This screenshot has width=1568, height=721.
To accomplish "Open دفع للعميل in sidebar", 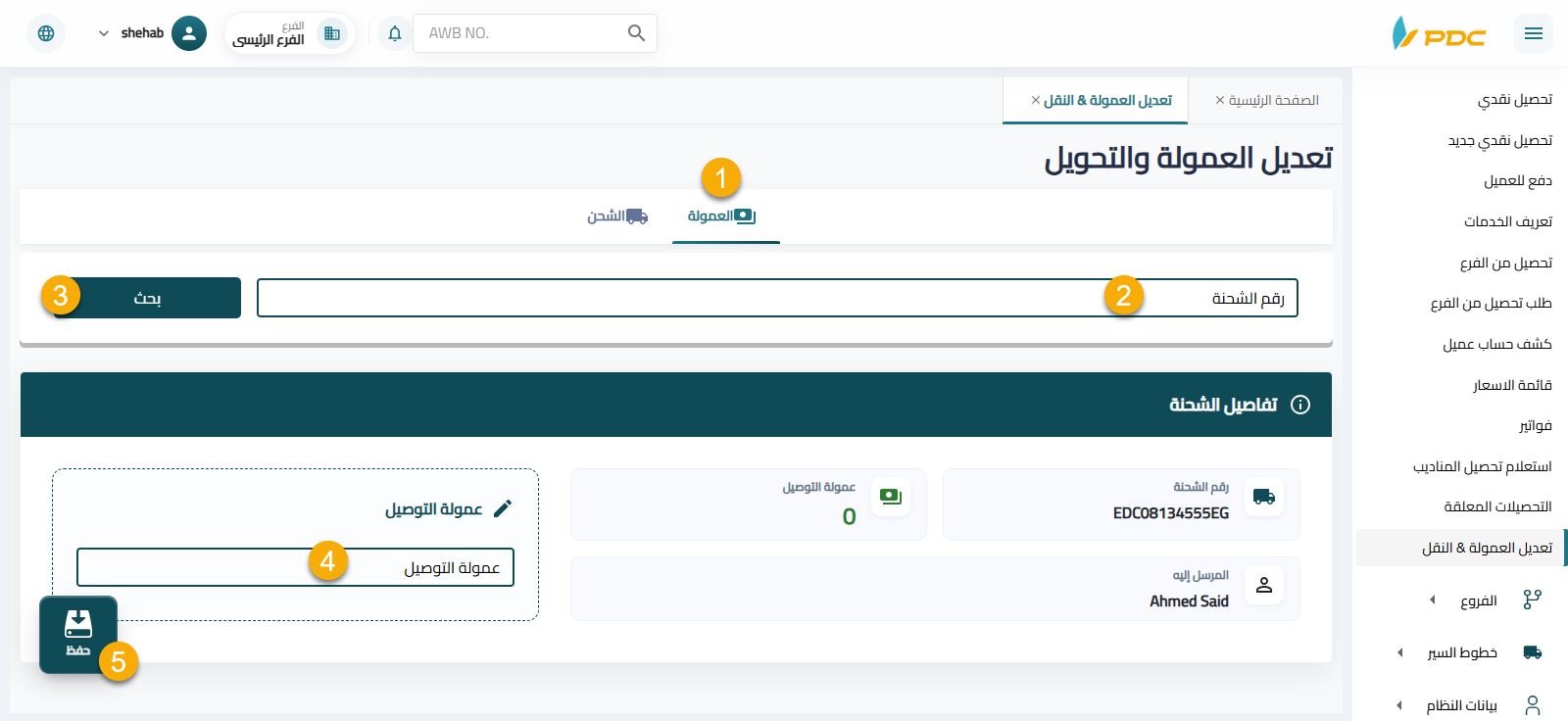I will (1518, 180).
